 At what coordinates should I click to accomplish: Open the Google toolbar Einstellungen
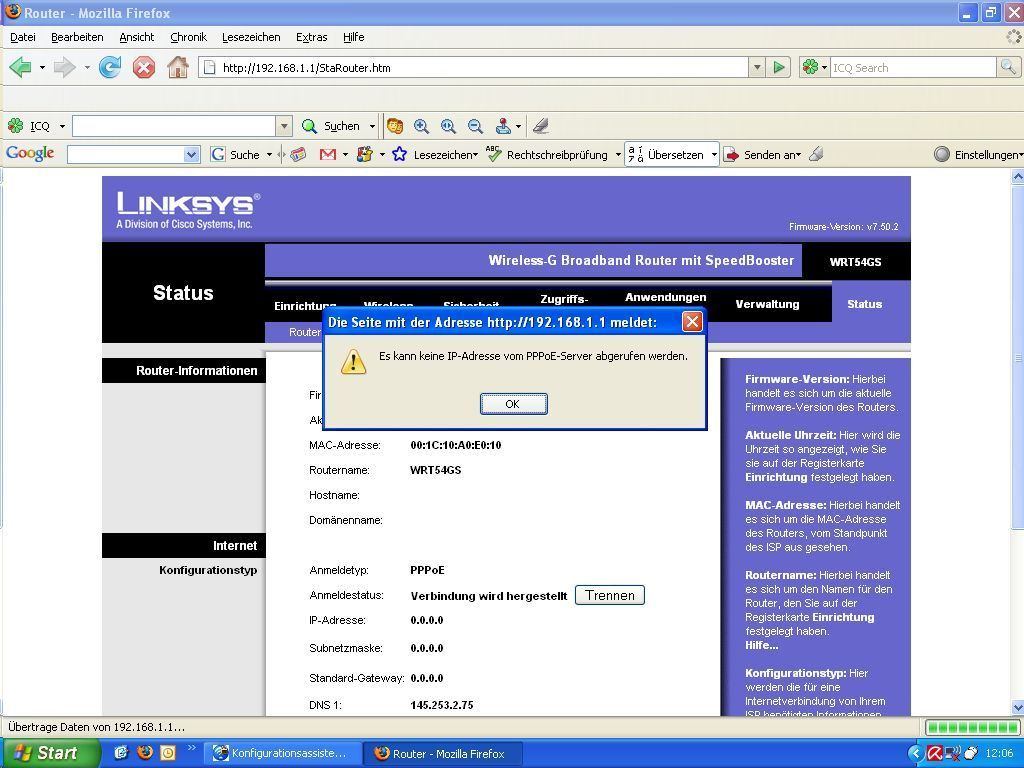(977, 154)
